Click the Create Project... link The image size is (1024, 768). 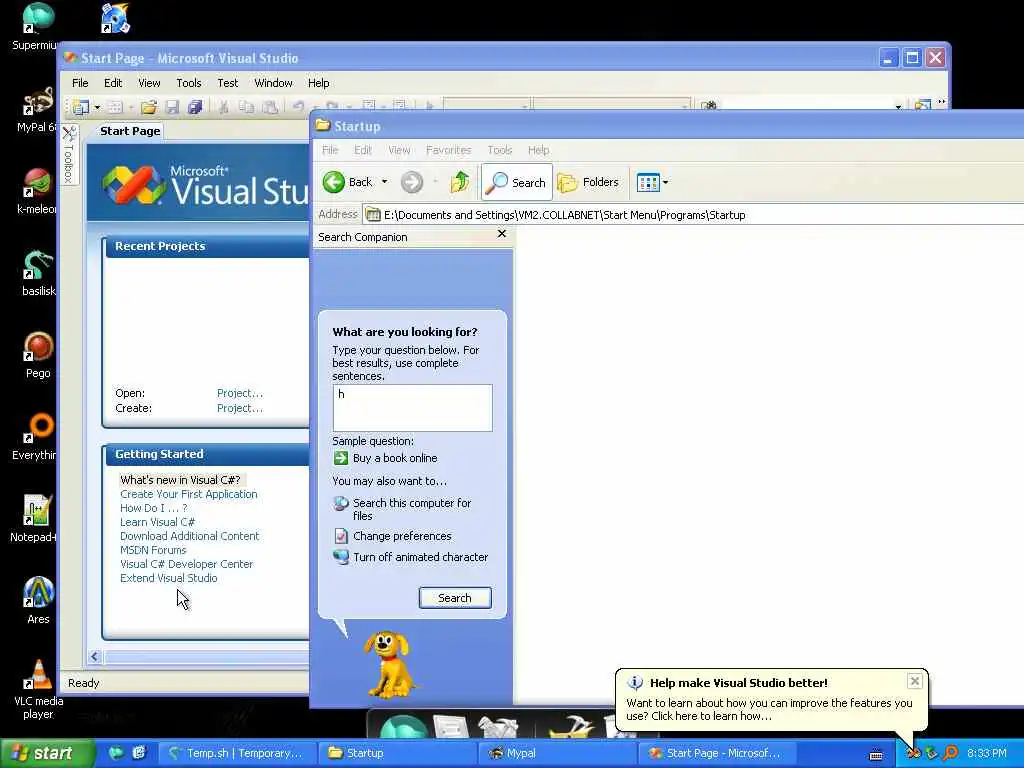[240, 408]
